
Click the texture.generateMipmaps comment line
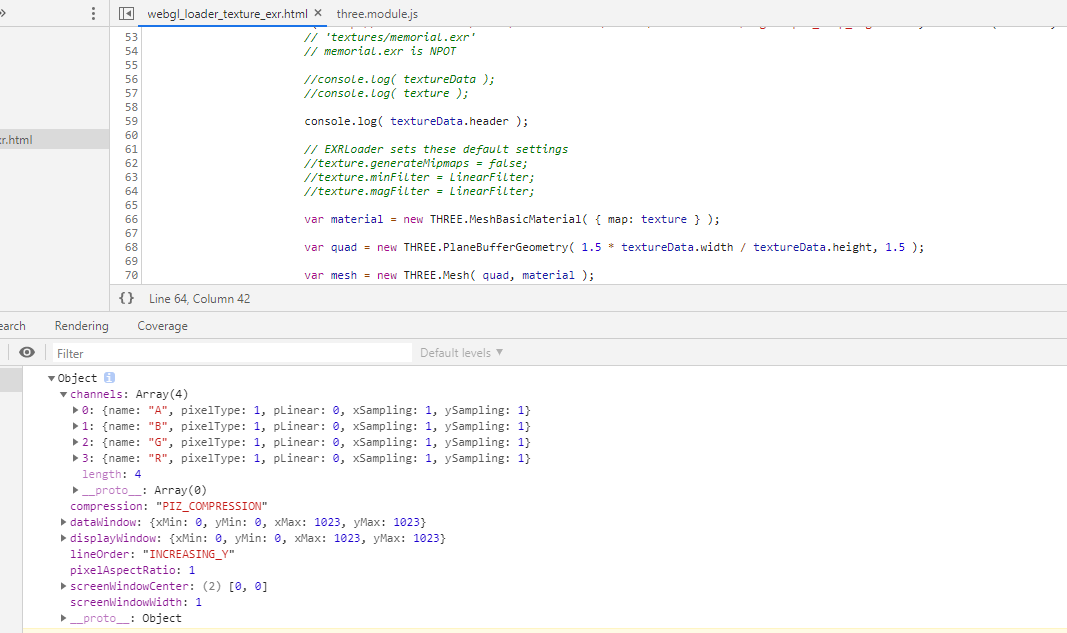coord(416,163)
